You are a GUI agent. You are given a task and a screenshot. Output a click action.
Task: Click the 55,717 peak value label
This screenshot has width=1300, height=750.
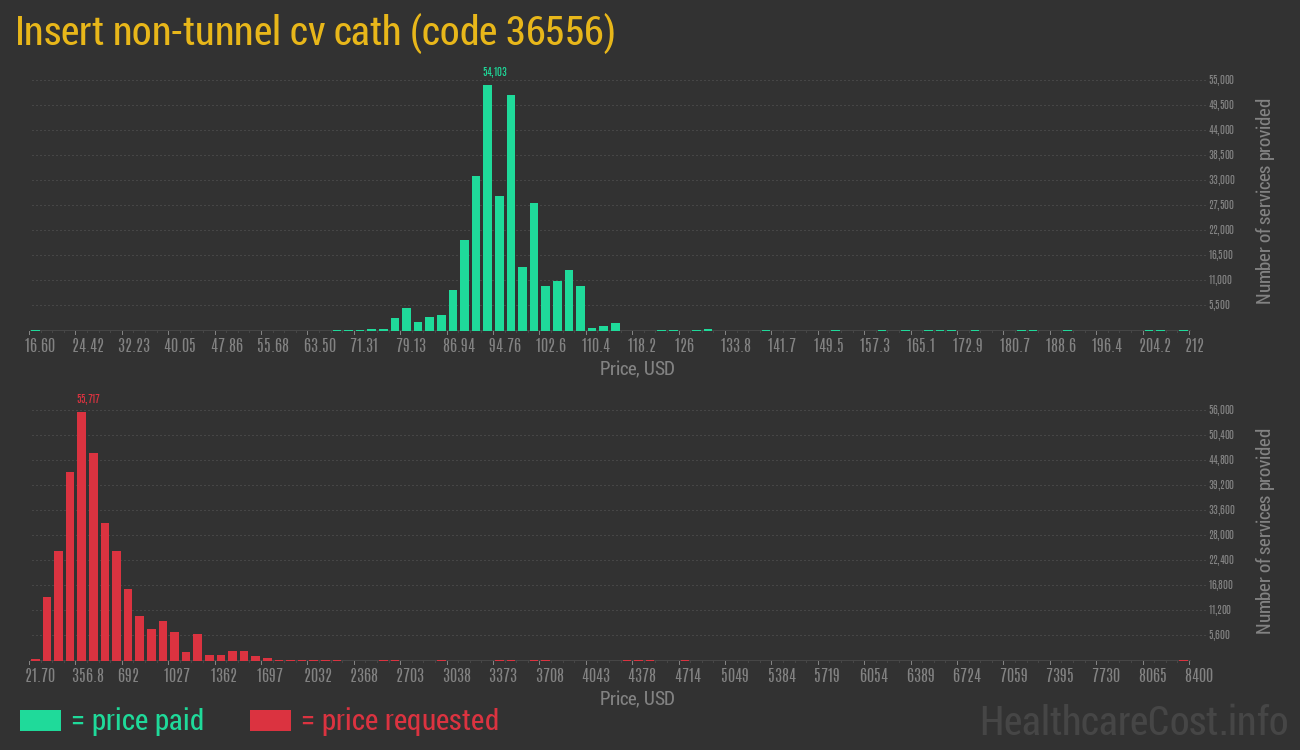(88, 399)
